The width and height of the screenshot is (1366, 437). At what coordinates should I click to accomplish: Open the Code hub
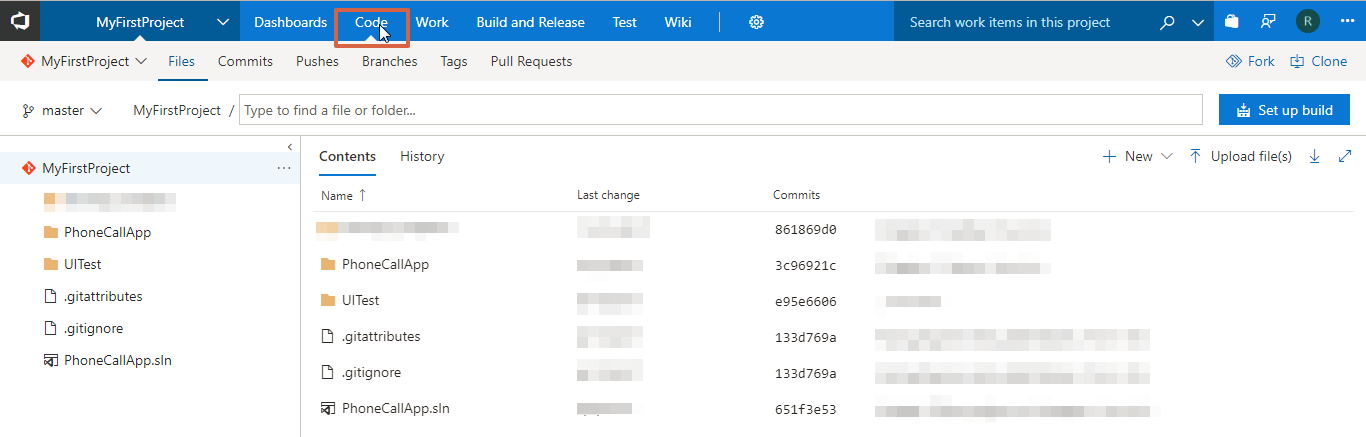pos(371,22)
